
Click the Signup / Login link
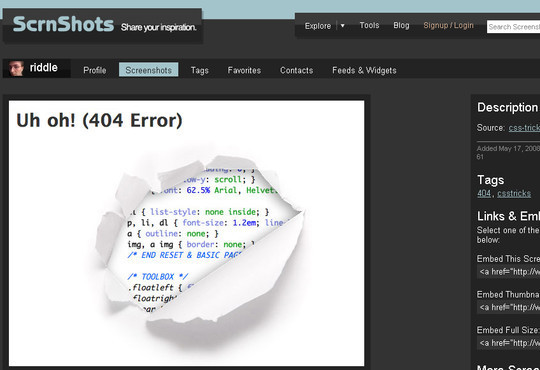448,25
